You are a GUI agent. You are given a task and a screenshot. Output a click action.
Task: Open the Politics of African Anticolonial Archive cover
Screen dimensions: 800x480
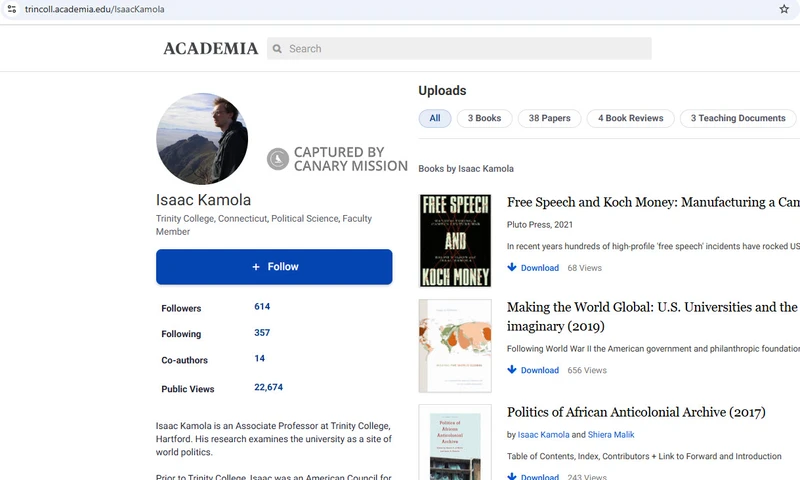[455, 443]
